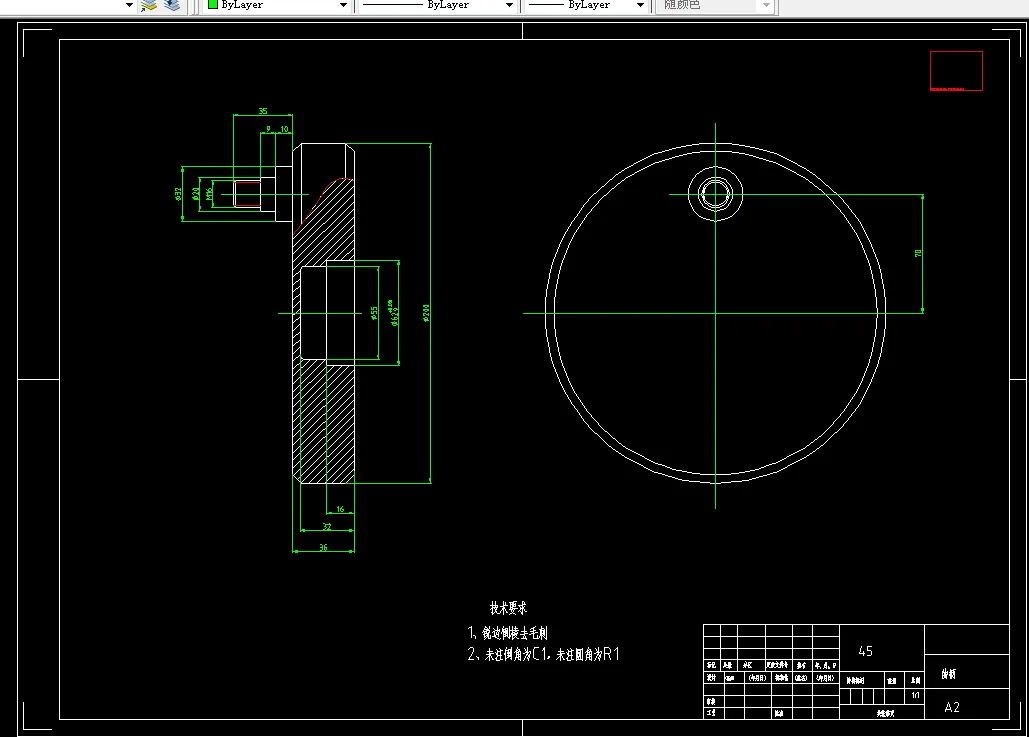Select the M16 thread dimension text
This screenshot has width=1029, height=737.
[209, 194]
